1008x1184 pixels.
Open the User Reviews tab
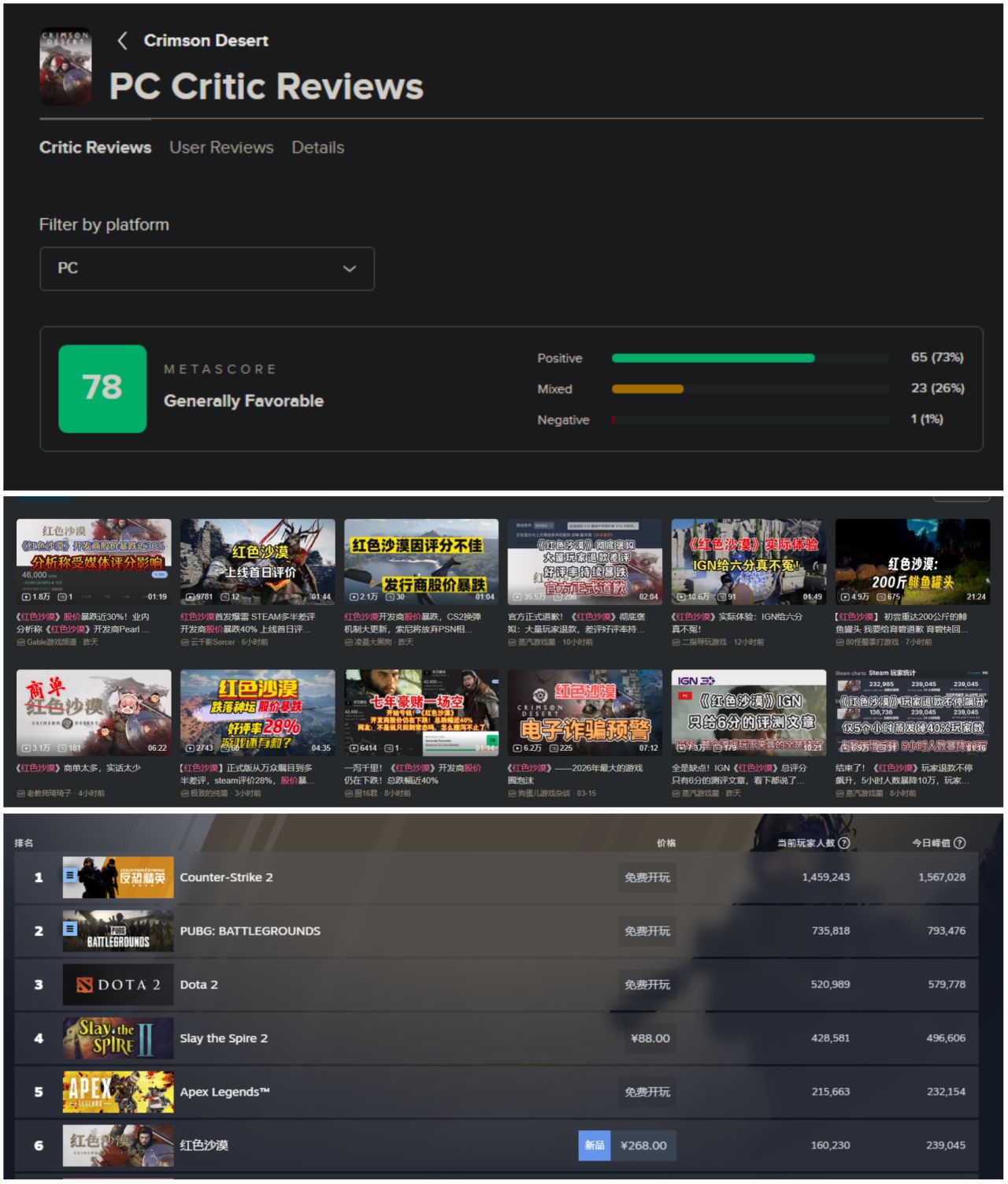(221, 147)
